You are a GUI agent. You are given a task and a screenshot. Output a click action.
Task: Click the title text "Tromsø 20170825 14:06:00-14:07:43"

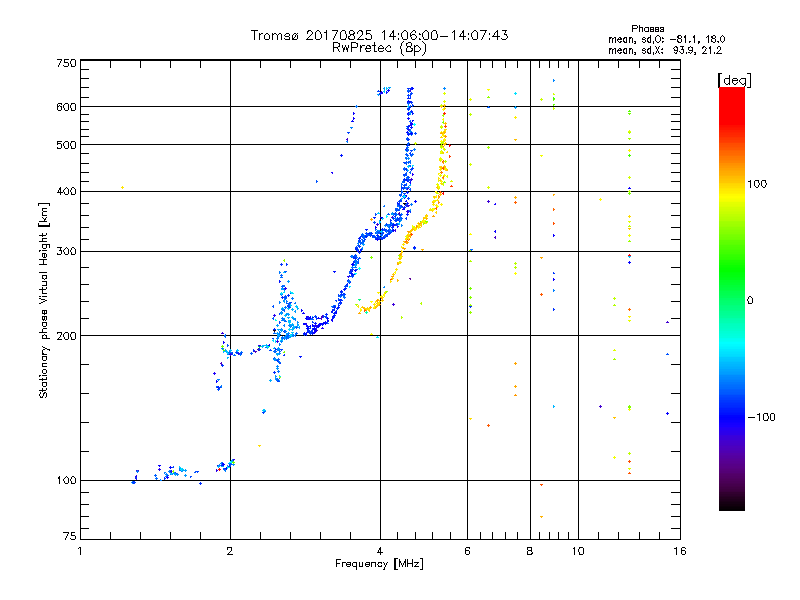click(x=379, y=35)
